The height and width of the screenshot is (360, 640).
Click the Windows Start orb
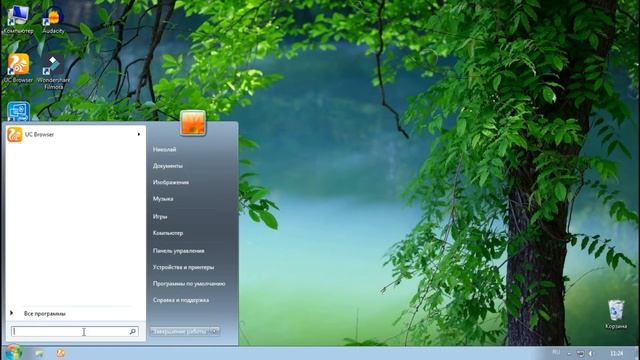(13, 353)
